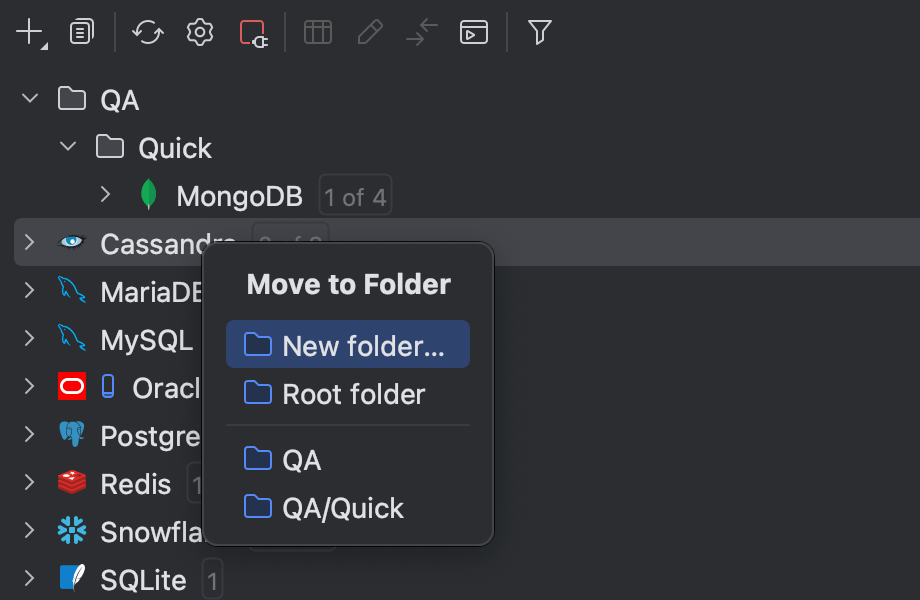Select New folder in Move to Folder menu
The width and height of the screenshot is (920, 600).
(x=348, y=343)
